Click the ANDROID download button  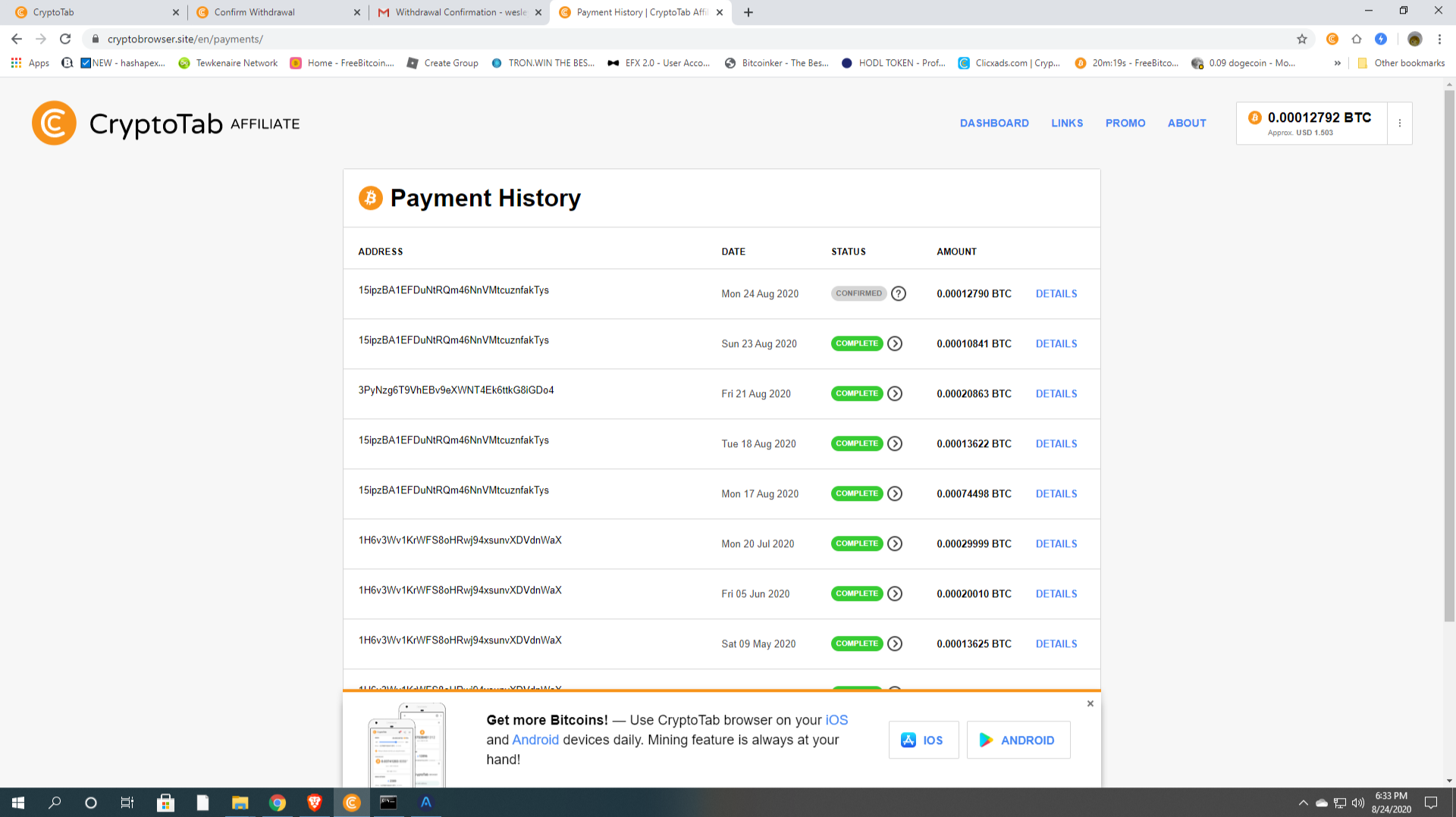tap(1018, 740)
